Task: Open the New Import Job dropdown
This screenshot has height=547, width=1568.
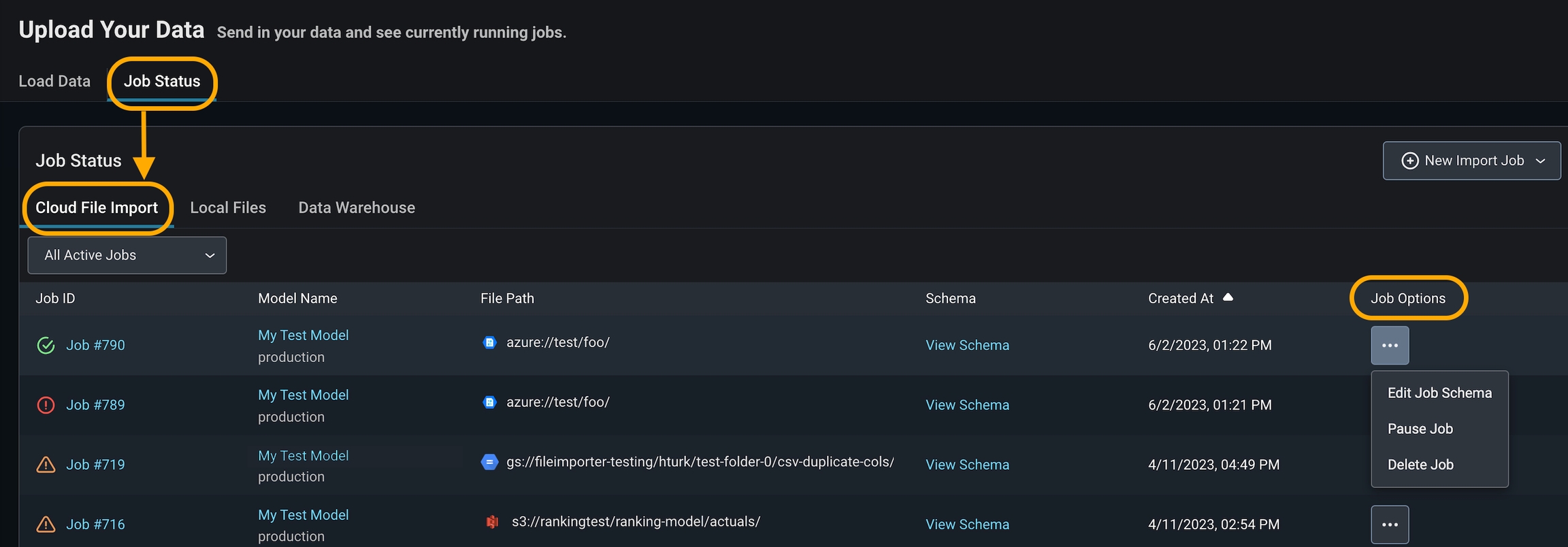Action: (x=1471, y=161)
